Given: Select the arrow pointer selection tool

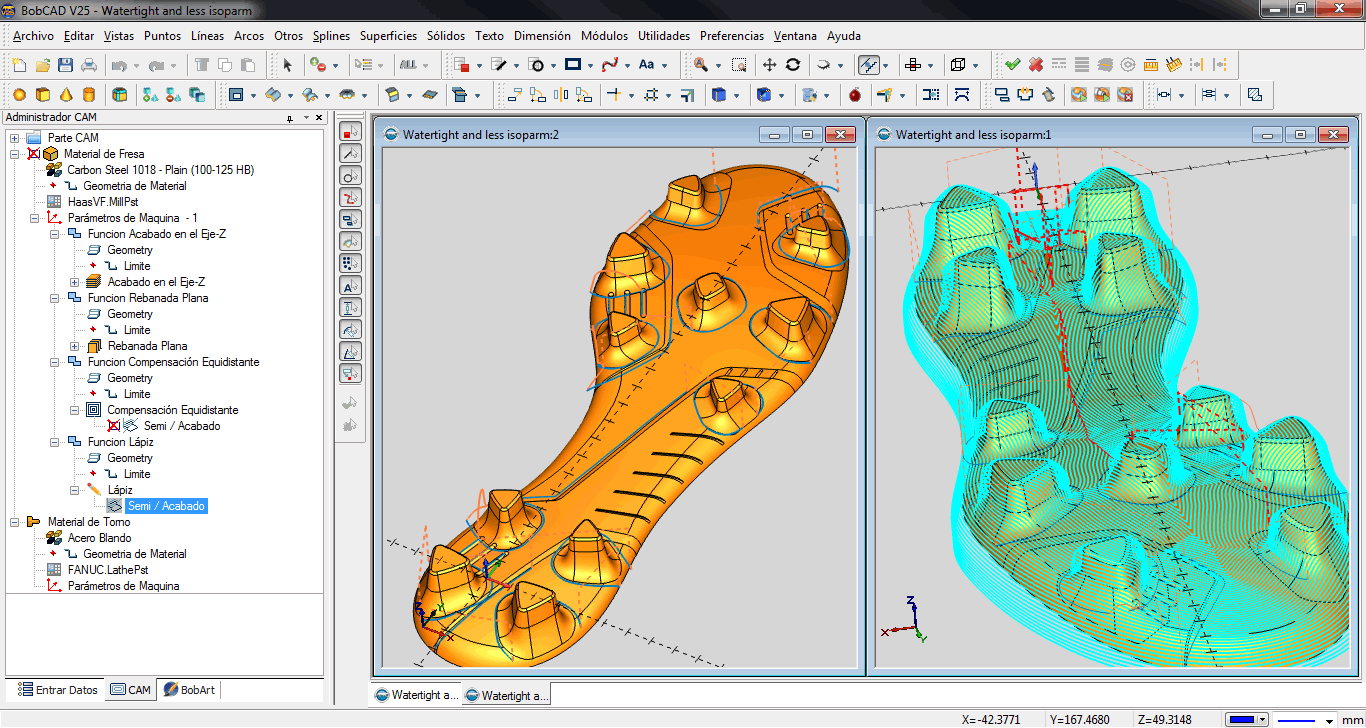Looking at the screenshot, I should [288, 65].
